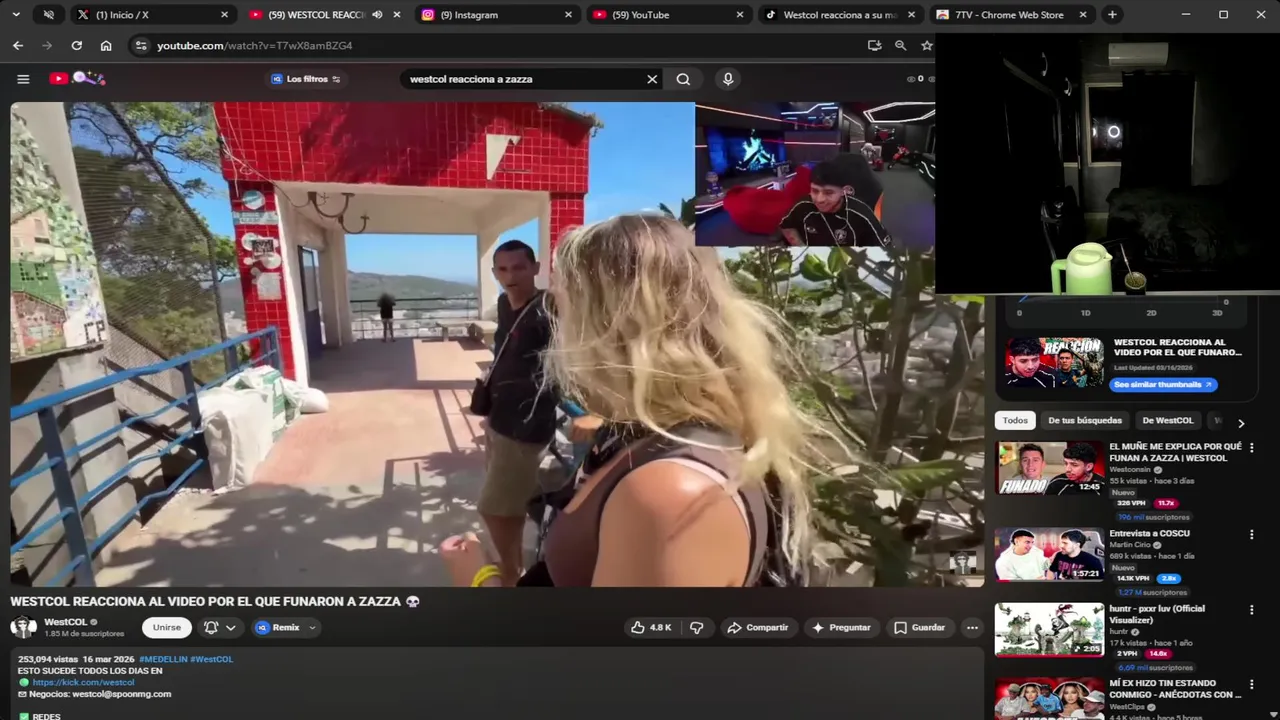The image size is (1280, 720).
Task: Open Entrevista a COSCU video thumbnail
Action: tap(1049, 555)
